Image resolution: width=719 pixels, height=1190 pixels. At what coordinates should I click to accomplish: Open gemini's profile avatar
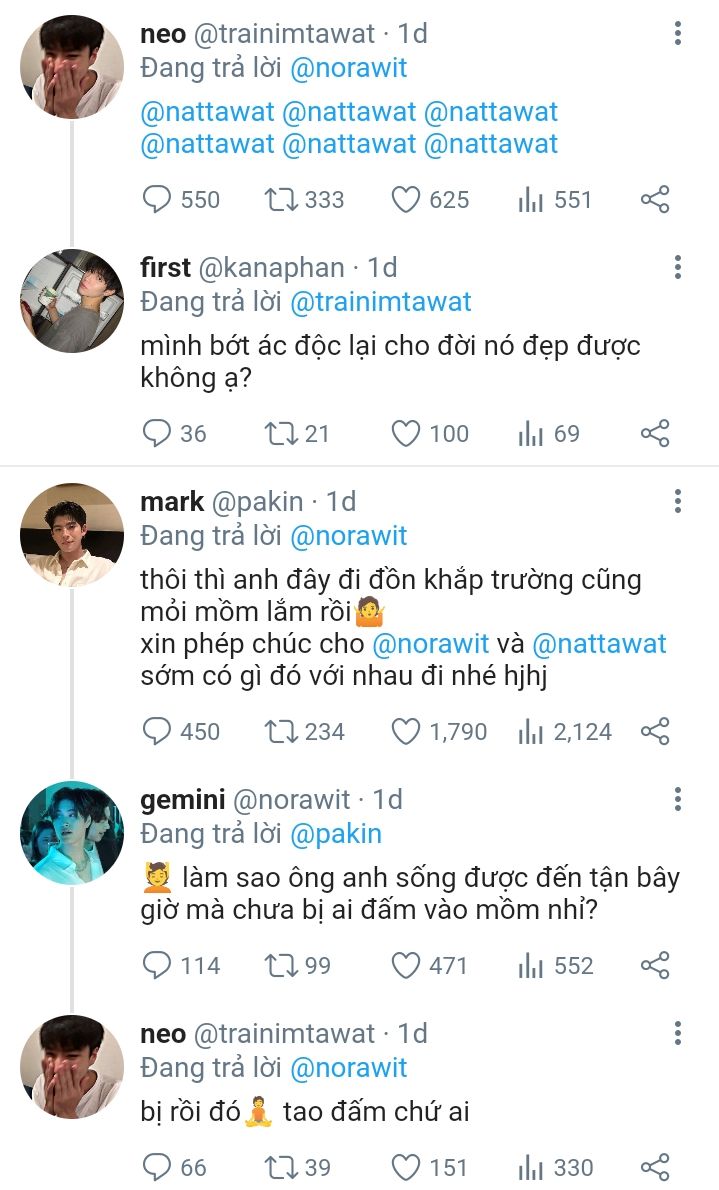click(72, 833)
